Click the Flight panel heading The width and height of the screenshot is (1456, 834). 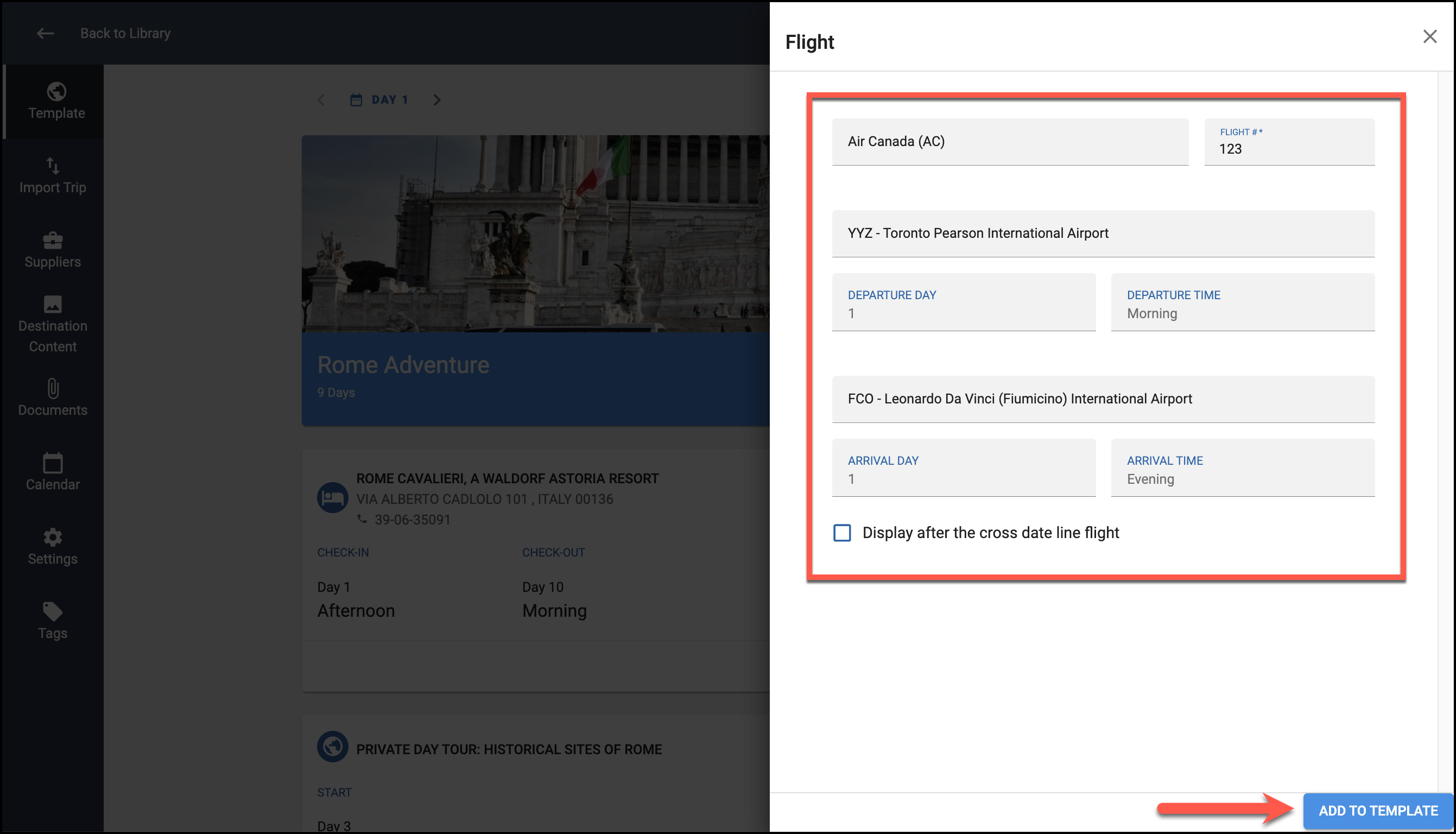click(x=809, y=42)
